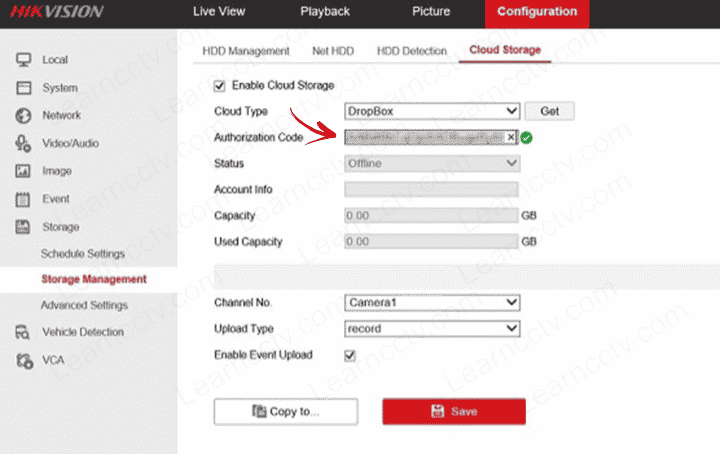Open the Image settings icon

click(x=24, y=171)
